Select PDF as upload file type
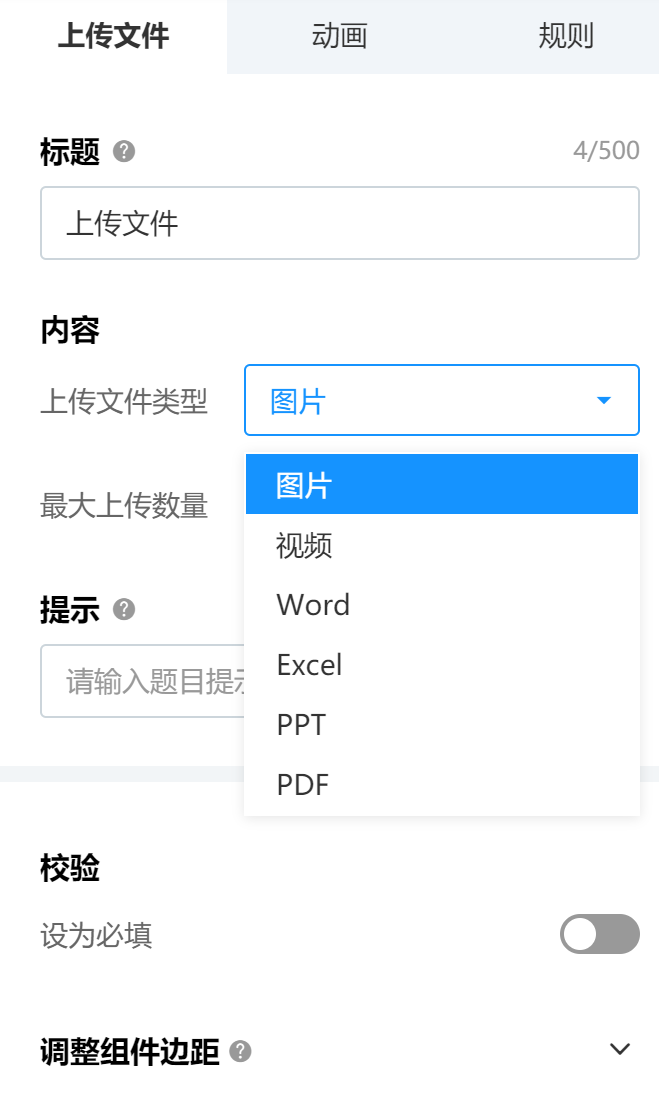 pyautogui.click(x=442, y=785)
